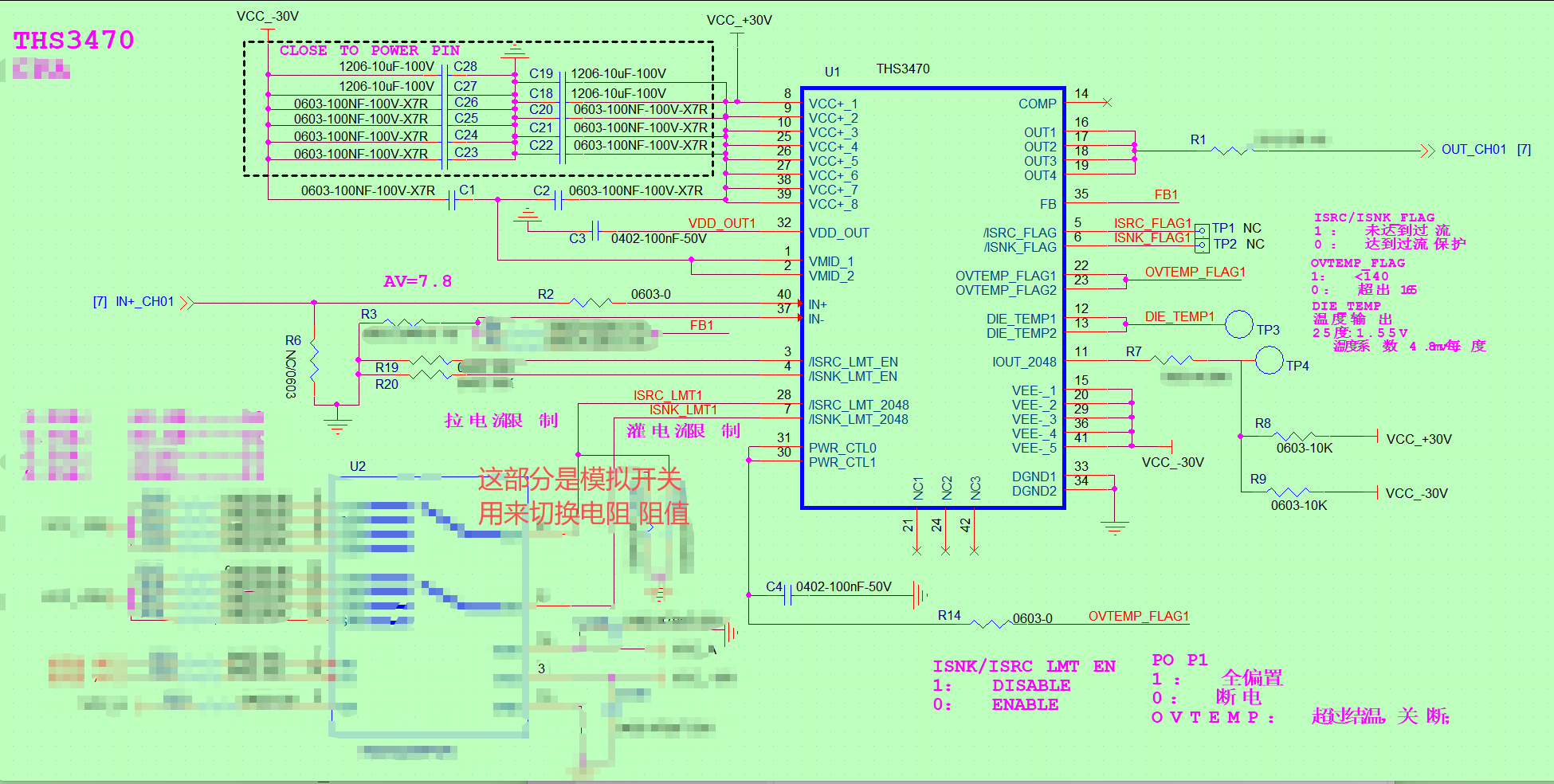Screen dimensions: 1554x784
Task: Click the '拉电流限制' annotation
Action: (x=500, y=421)
